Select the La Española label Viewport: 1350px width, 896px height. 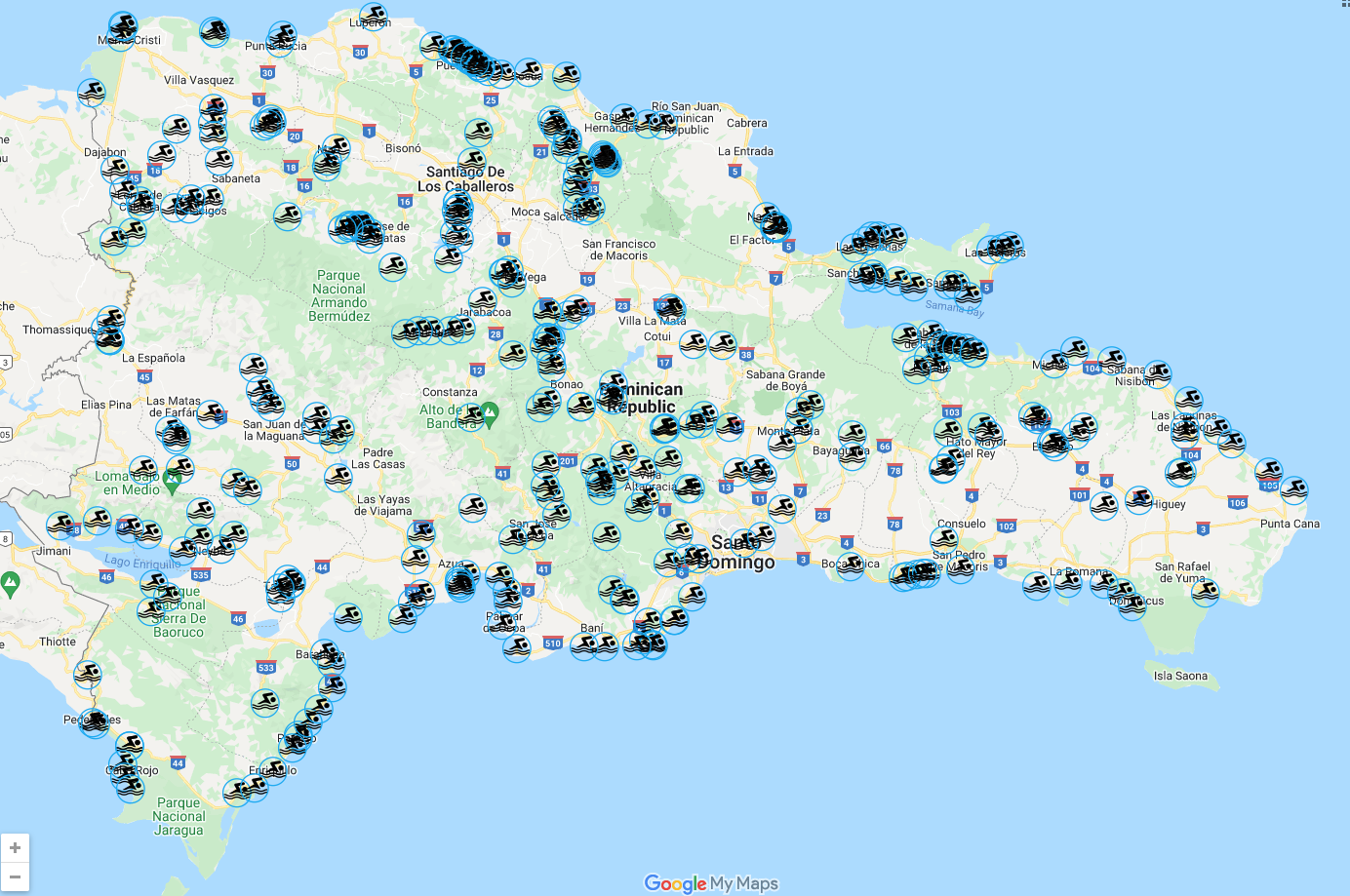(153, 358)
